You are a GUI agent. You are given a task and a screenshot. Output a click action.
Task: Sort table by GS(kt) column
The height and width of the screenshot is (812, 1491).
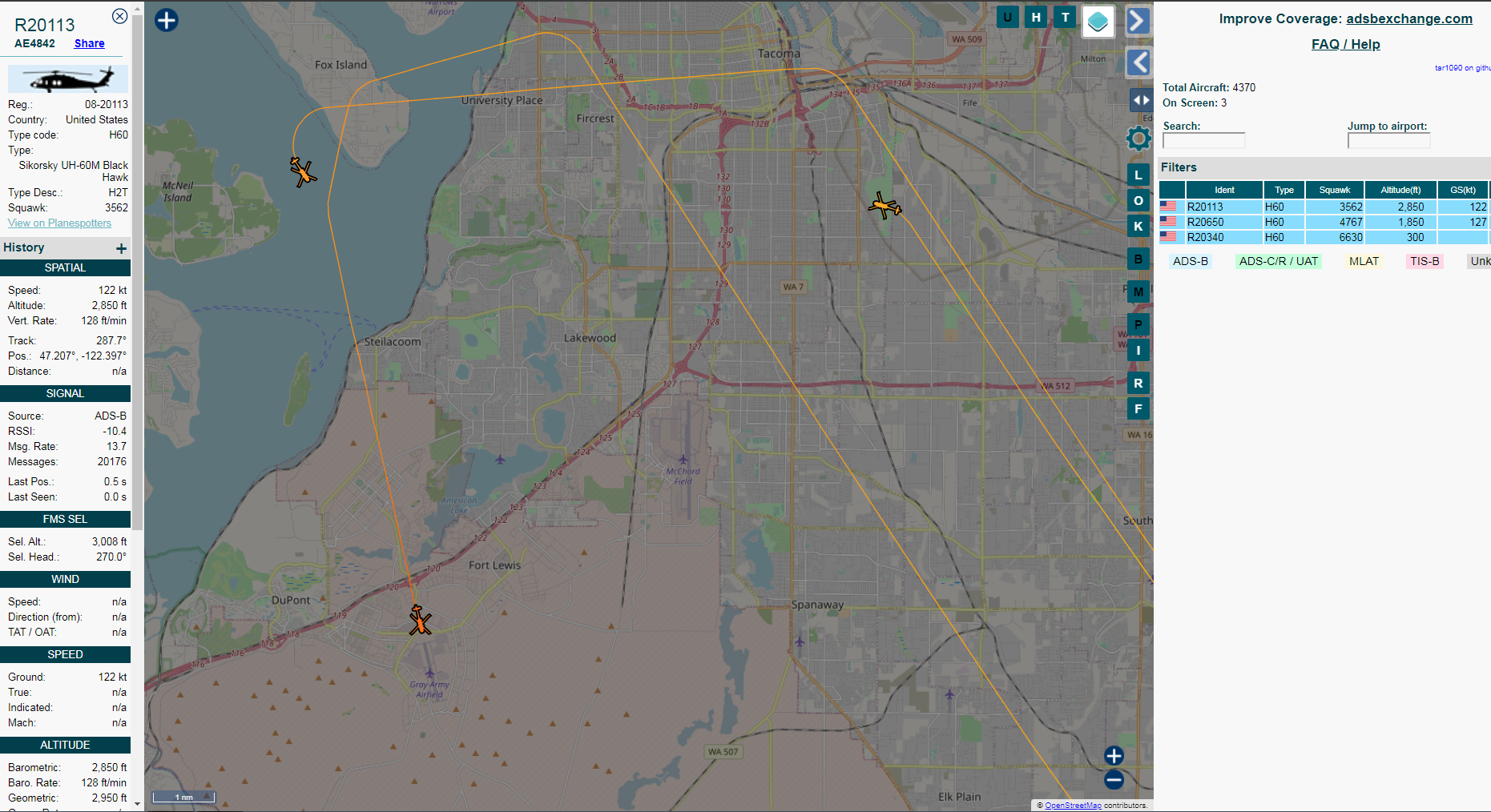click(1463, 190)
